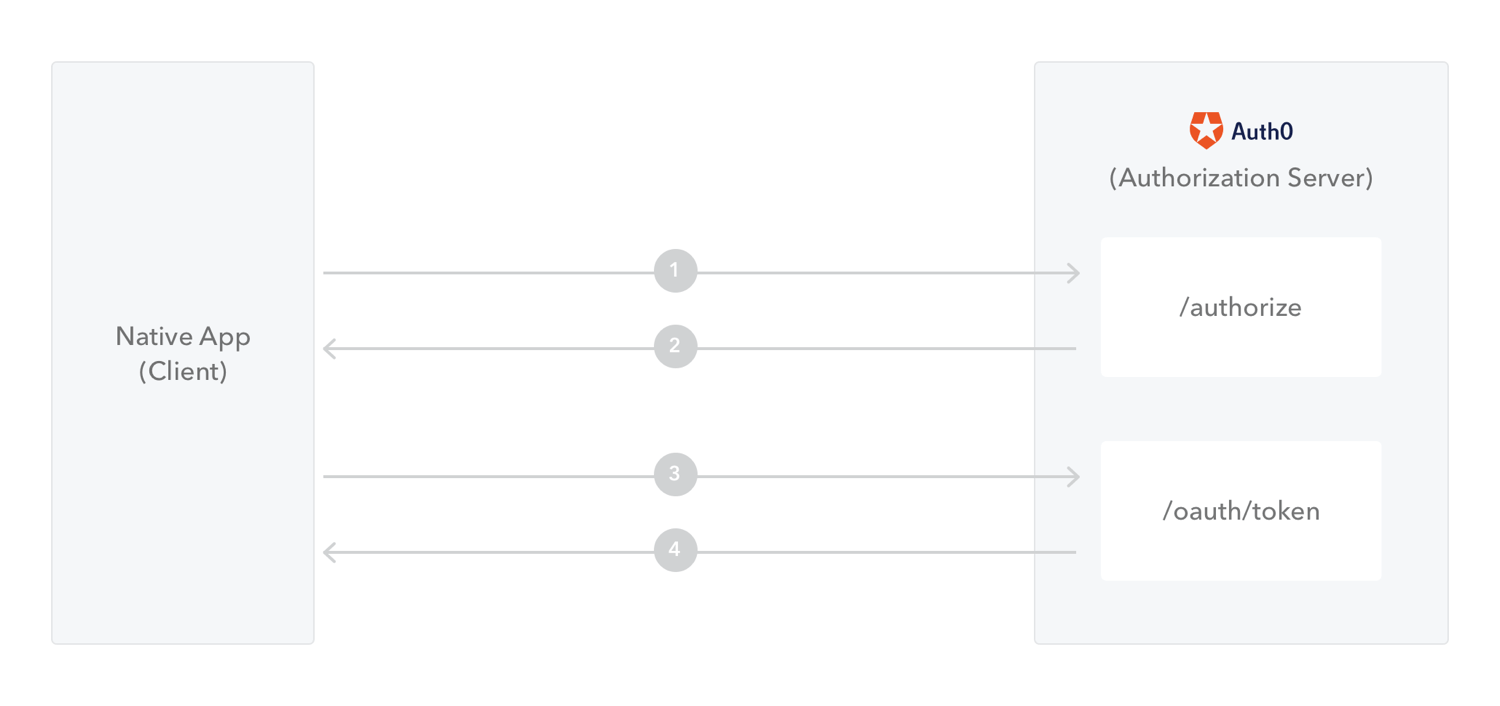The width and height of the screenshot is (1500, 706).
Task: Select step 4 circle marker
Action: click(675, 550)
